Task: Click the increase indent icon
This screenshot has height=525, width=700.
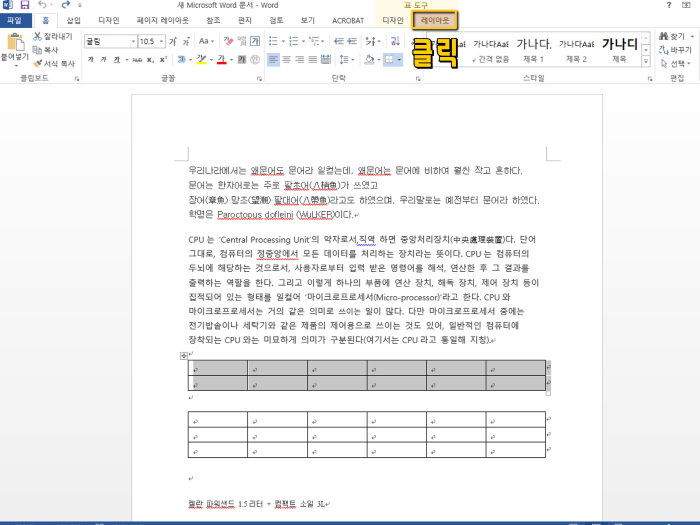Action: (x=352, y=42)
